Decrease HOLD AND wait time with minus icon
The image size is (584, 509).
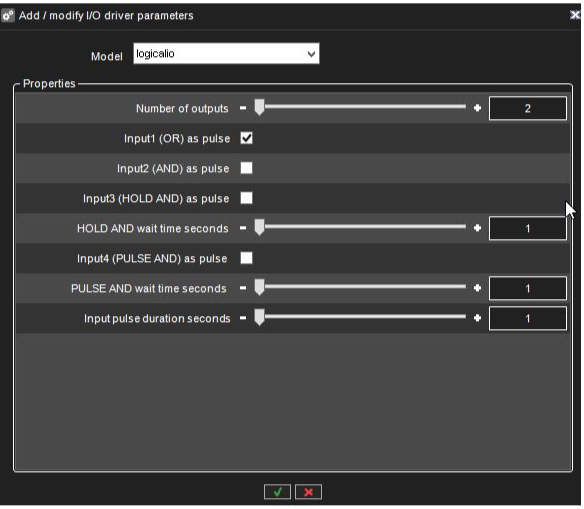[243, 228]
